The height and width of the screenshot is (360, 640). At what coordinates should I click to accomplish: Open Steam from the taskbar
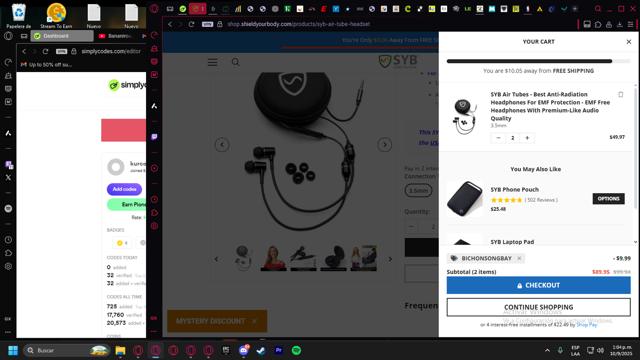click(261, 350)
